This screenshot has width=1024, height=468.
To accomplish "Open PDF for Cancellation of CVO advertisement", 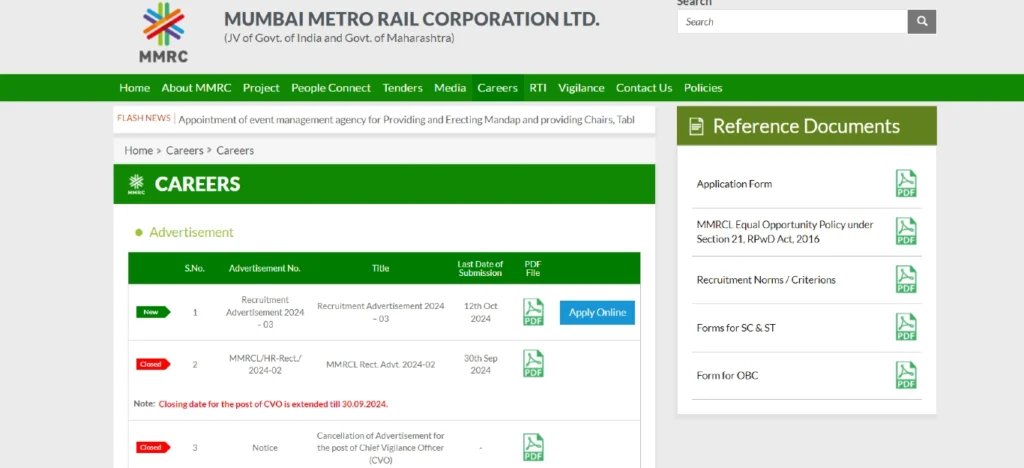I will 533,447.
